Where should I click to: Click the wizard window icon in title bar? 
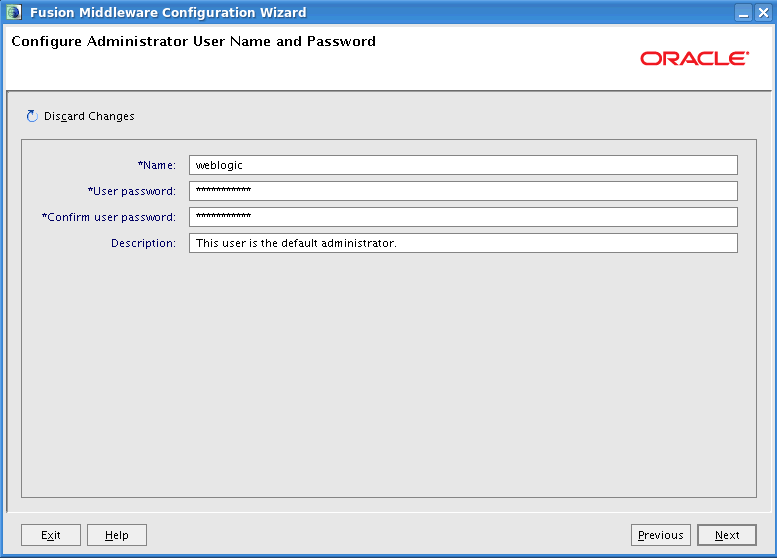(x=13, y=12)
